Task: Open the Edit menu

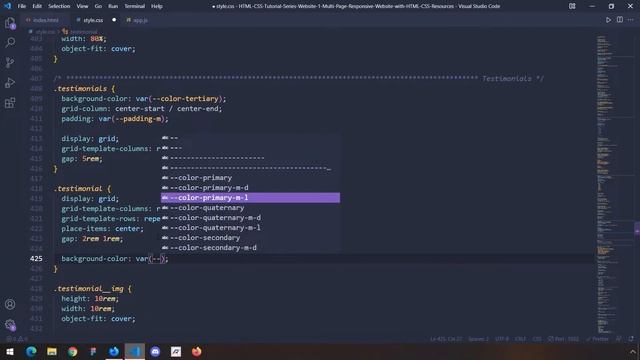Action: click(x=37, y=6)
